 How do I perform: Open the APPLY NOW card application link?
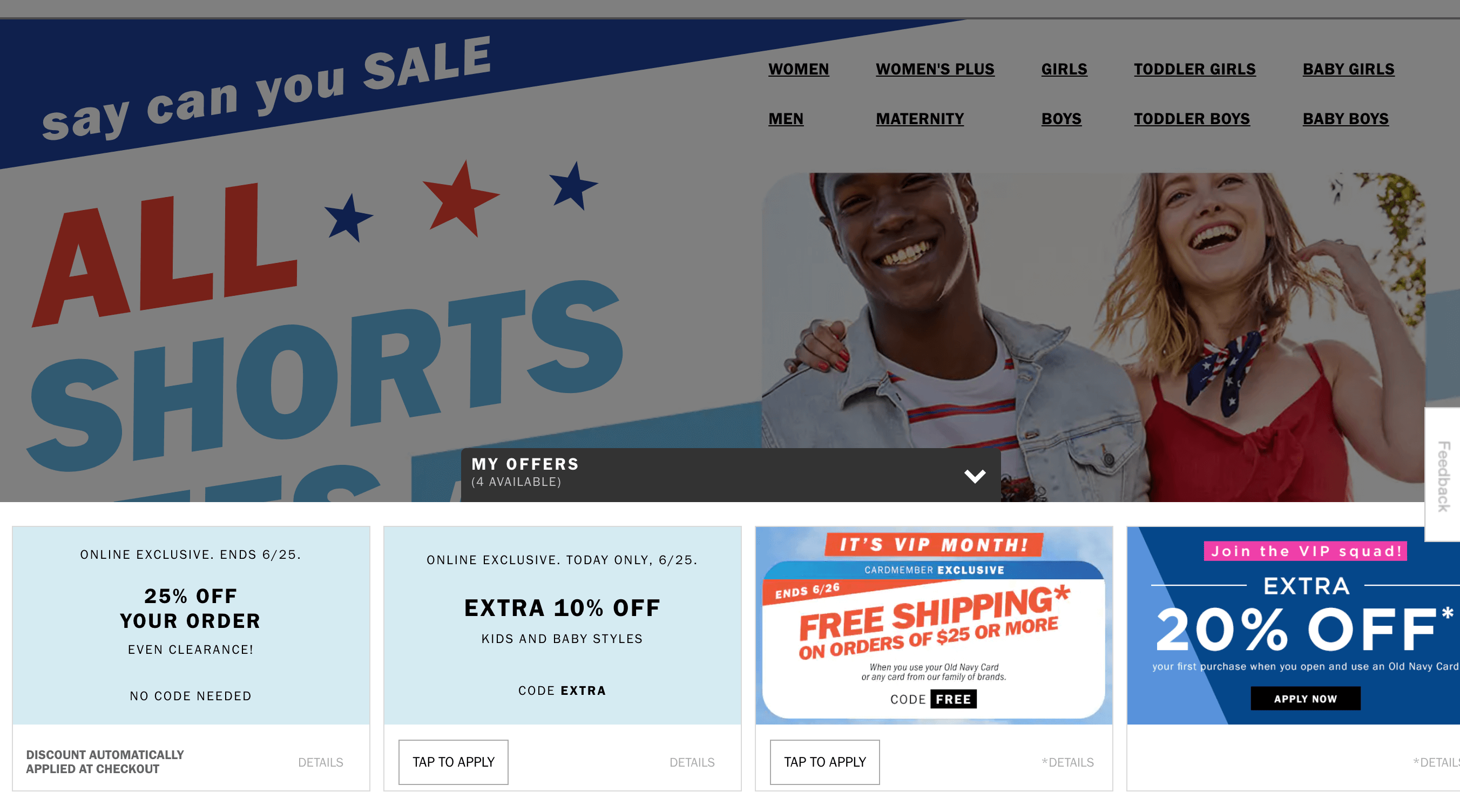click(x=1305, y=697)
